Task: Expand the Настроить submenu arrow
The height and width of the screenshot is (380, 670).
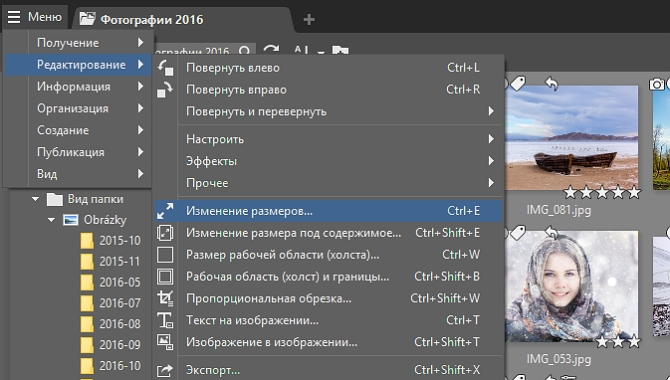Action: click(491, 139)
